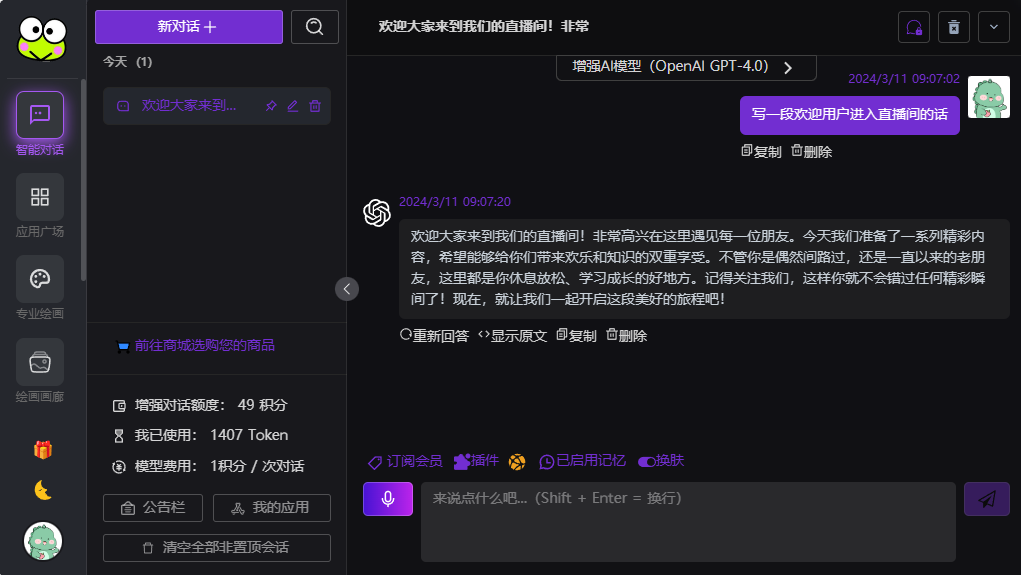The width and height of the screenshot is (1021, 575).
Task: Click the search conversations magnifier button
Action: point(315,27)
